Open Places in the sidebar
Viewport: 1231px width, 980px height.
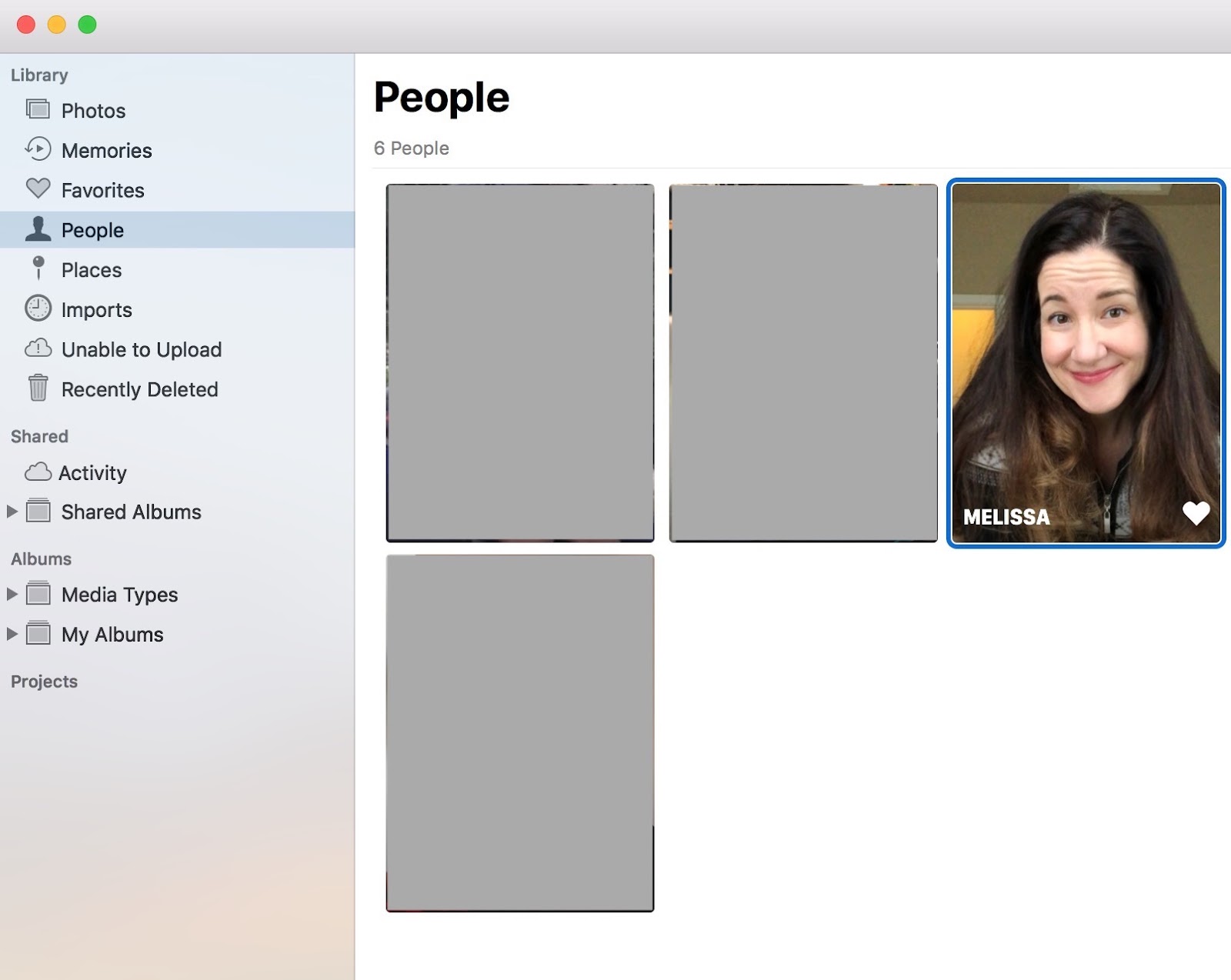coord(177,270)
